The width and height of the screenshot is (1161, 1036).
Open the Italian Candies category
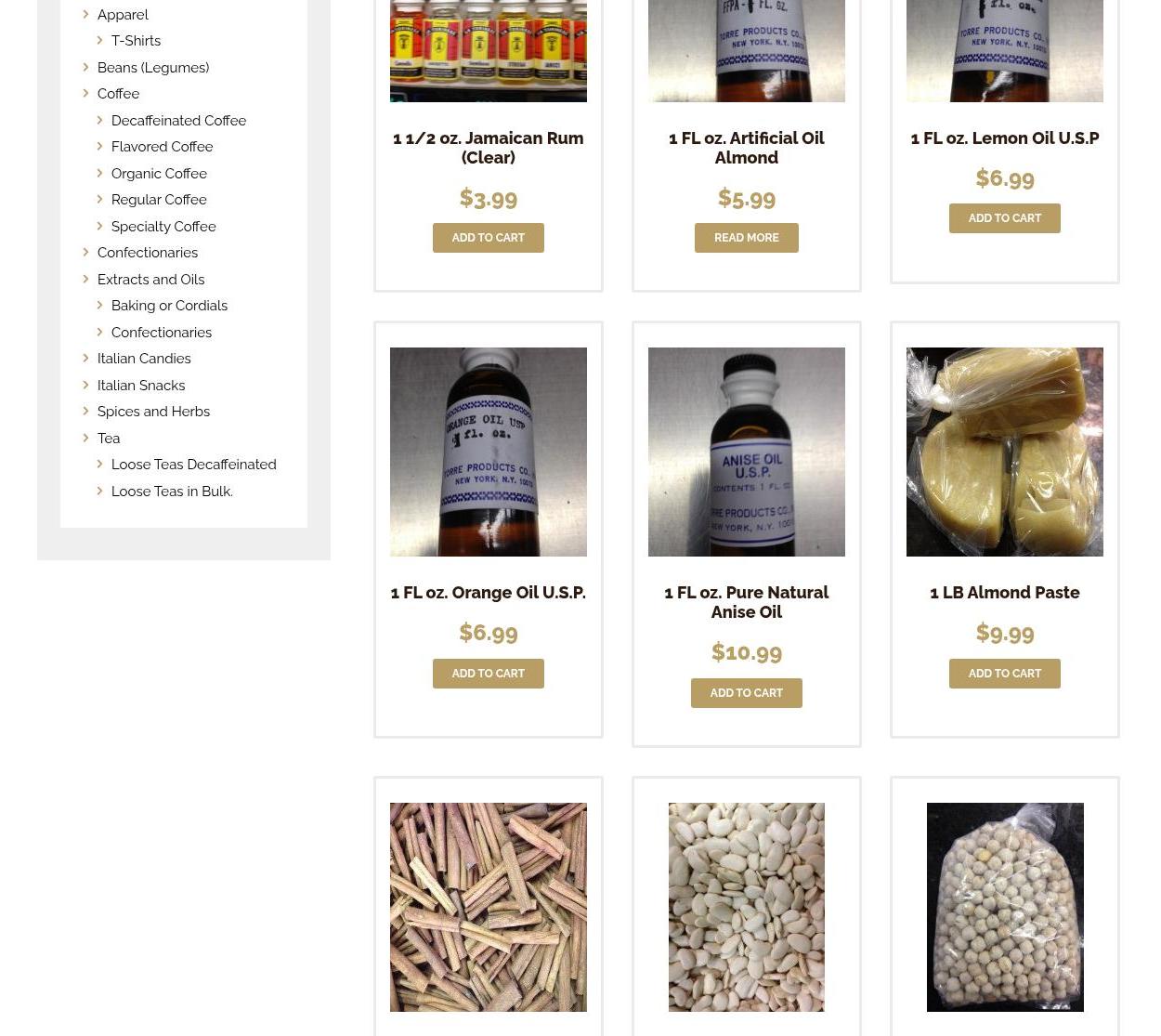tap(144, 359)
